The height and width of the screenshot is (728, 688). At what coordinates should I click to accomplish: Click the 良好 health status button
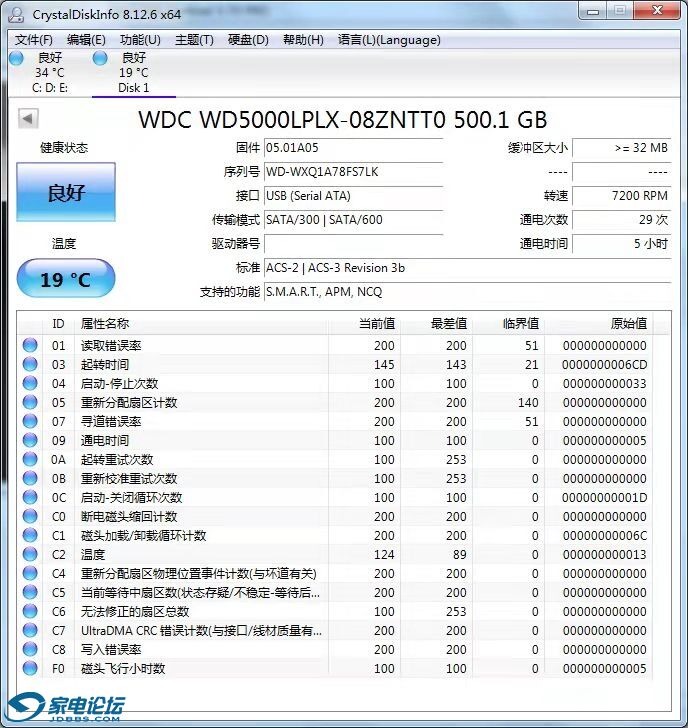point(66,192)
